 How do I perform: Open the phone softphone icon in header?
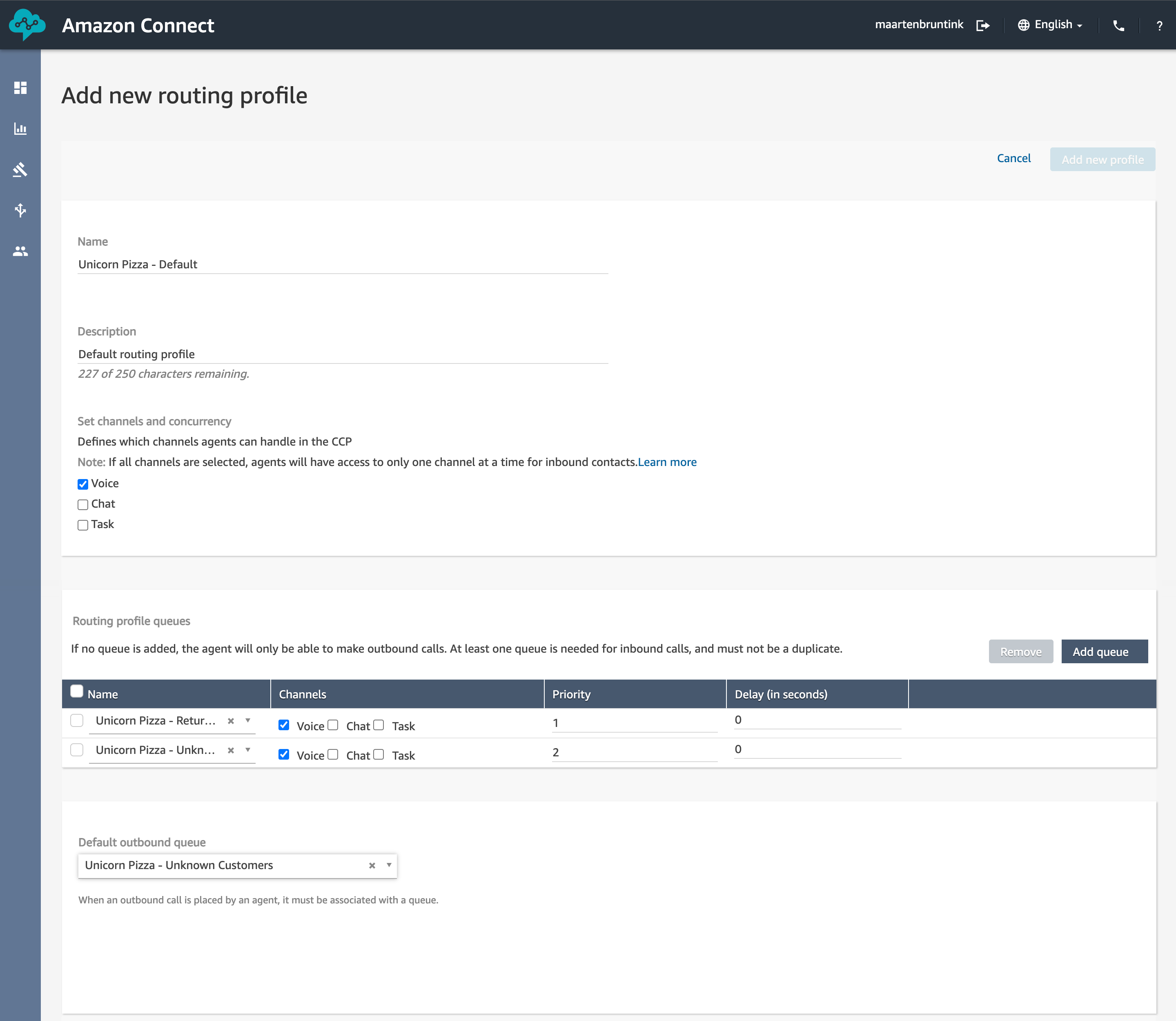pos(1118,26)
